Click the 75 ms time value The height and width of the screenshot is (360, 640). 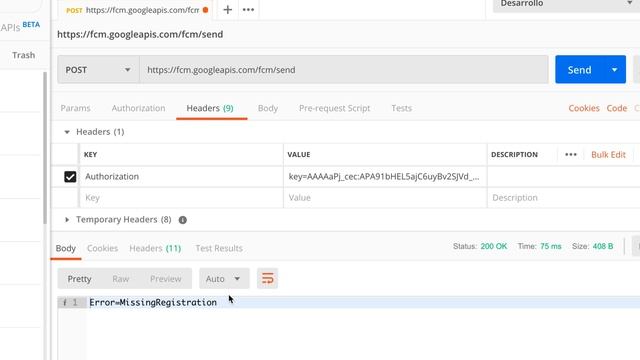click(x=551, y=247)
